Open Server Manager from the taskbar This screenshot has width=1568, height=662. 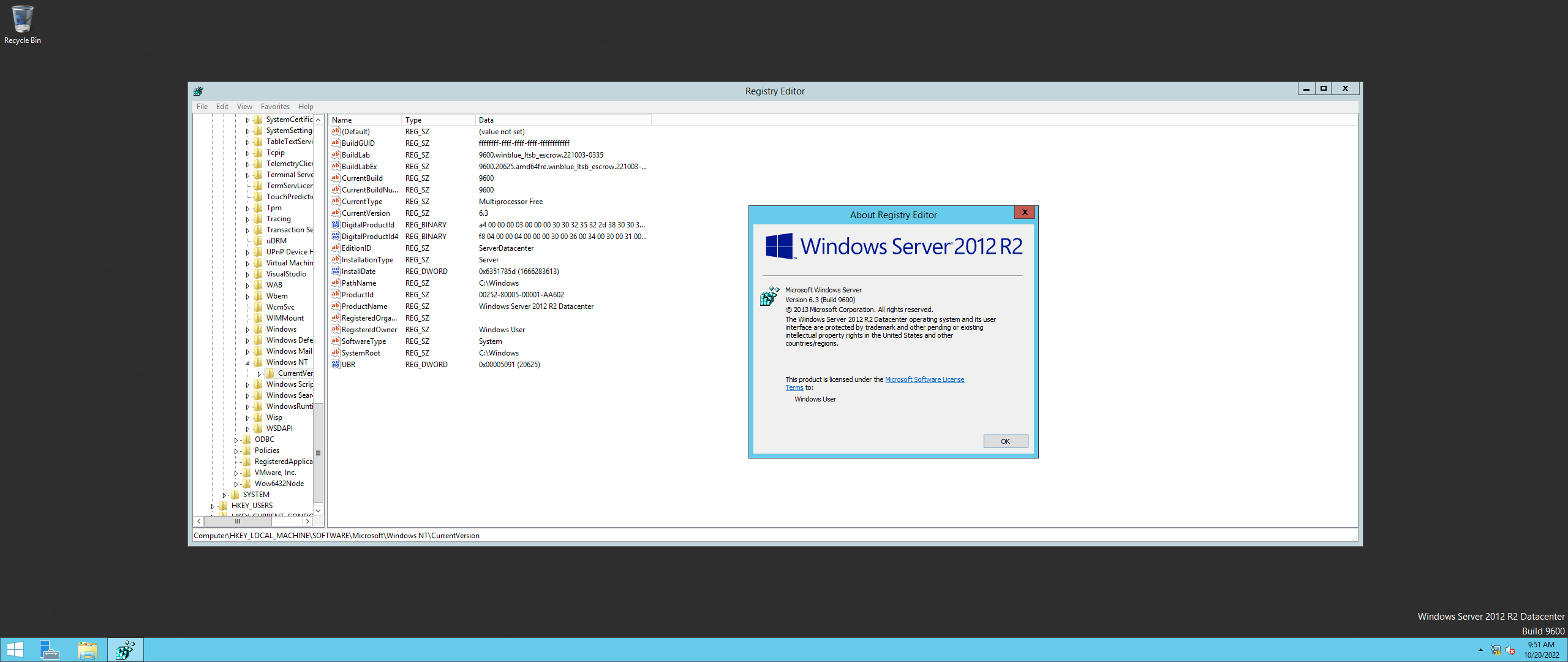click(x=49, y=650)
